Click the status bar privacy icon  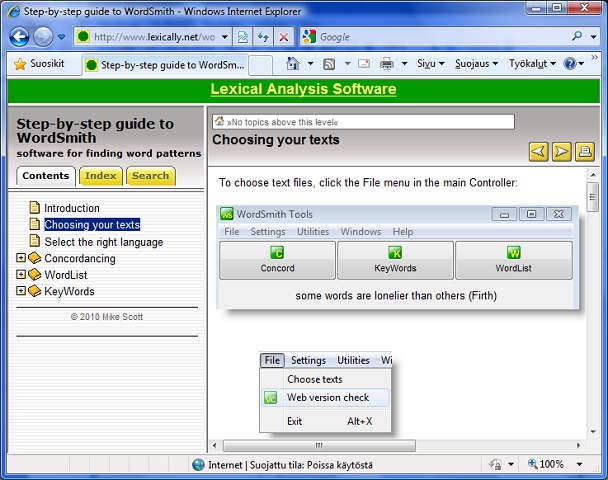pyautogui.click(x=495, y=464)
